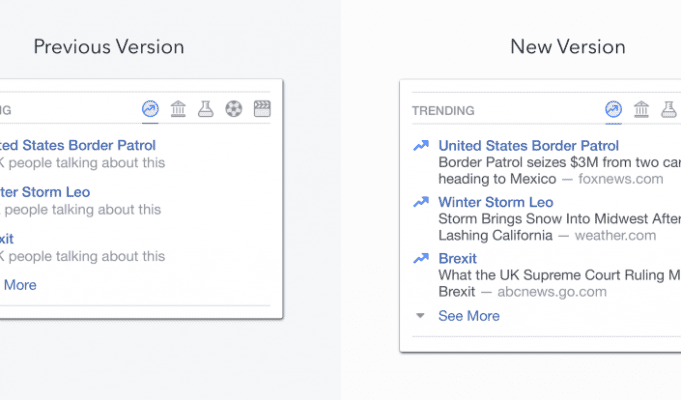This screenshot has height=400, width=681.
Task: Open Politics icon in previous version panel
Action: [178, 109]
